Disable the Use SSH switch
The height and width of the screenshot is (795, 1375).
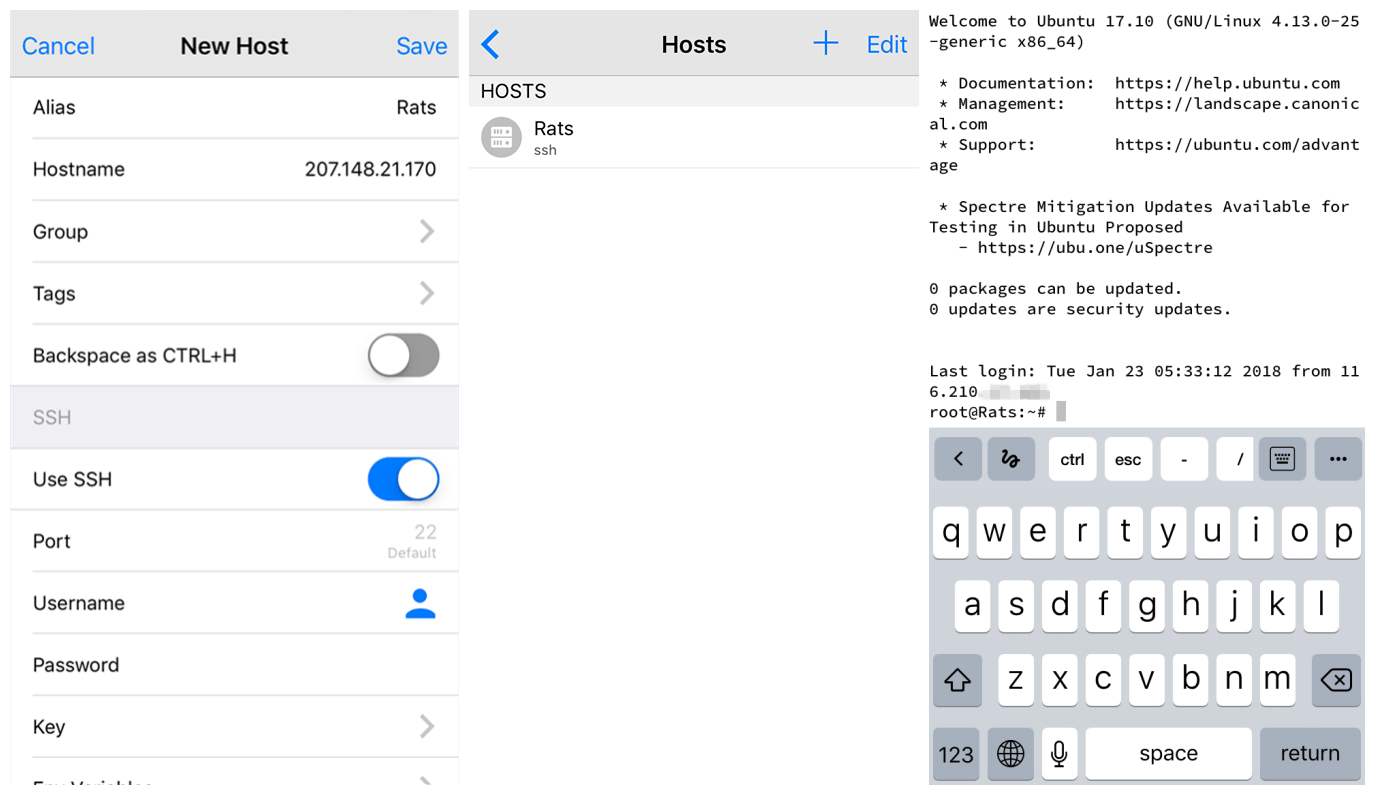coord(403,479)
